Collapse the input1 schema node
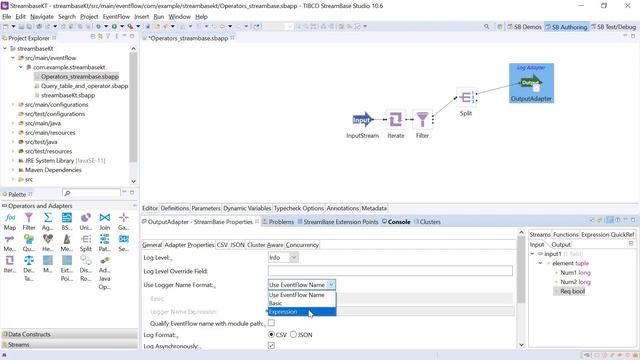This screenshot has width=640, height=360. (532, 254)
